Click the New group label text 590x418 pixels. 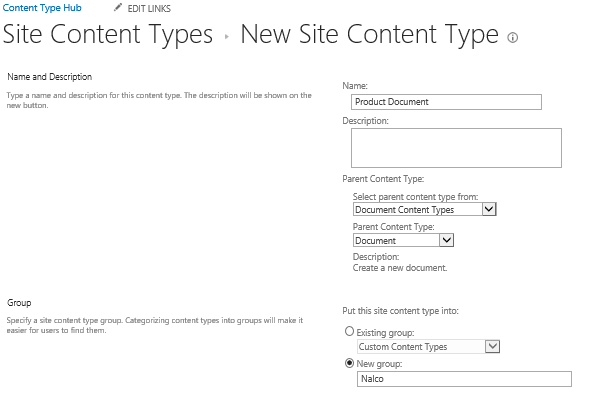[x=379, y=364]
